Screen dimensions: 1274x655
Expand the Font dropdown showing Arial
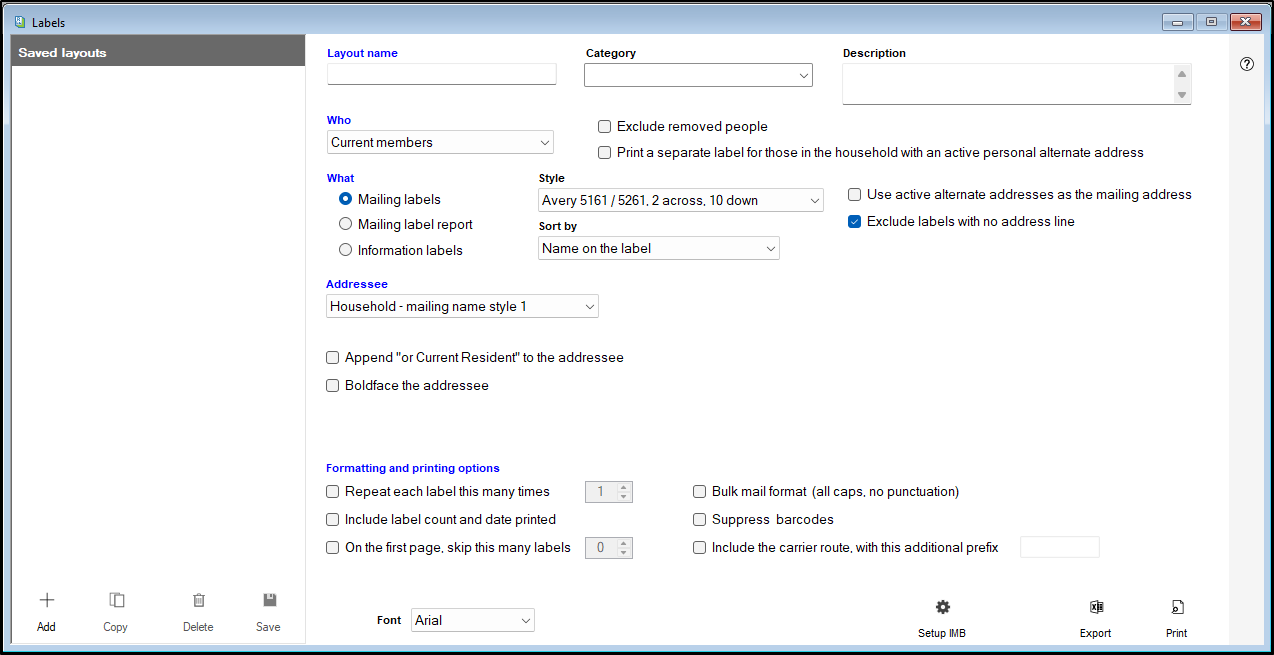473,621
